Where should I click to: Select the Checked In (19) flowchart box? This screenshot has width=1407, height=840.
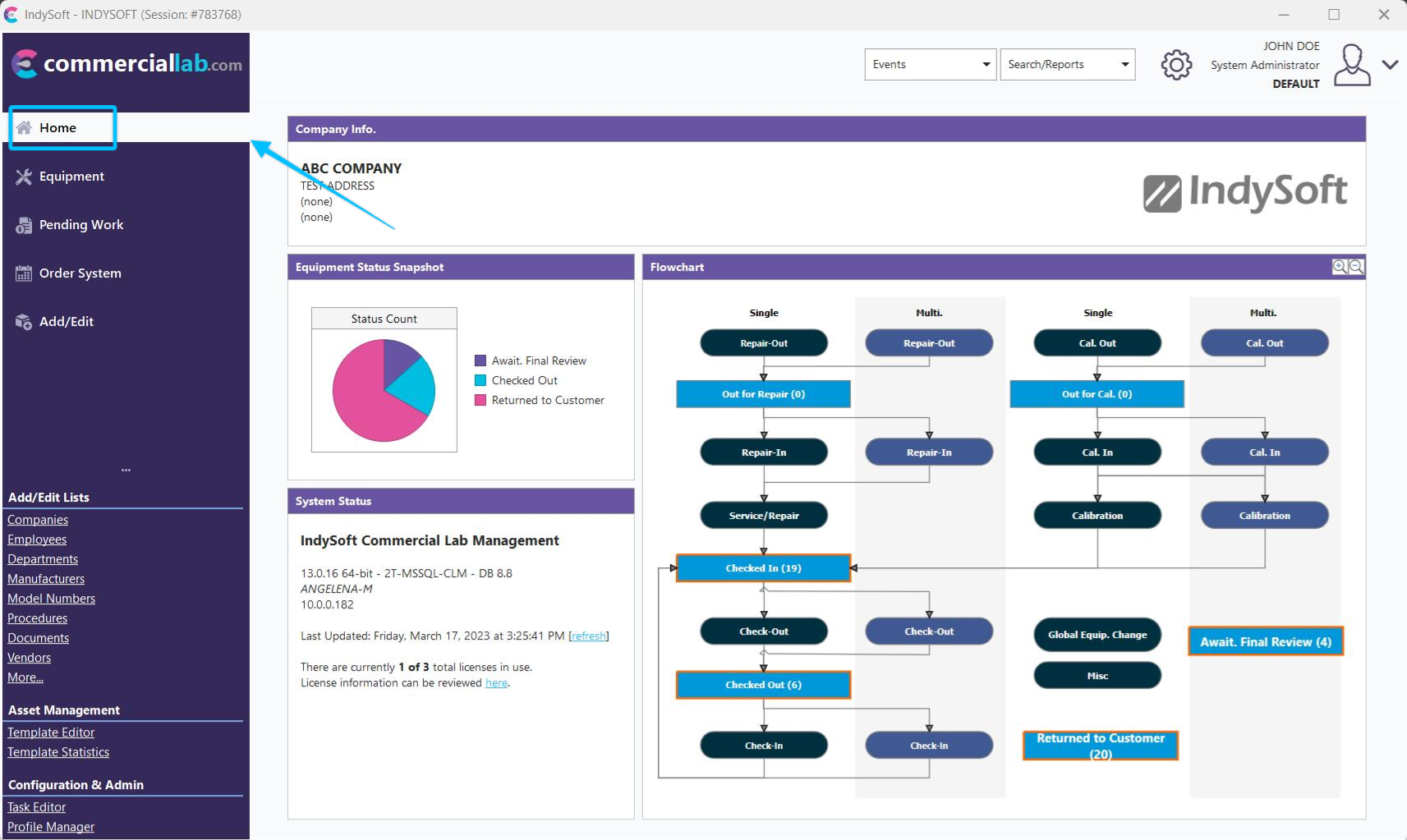pyautogui.click(x=763, y=568)
